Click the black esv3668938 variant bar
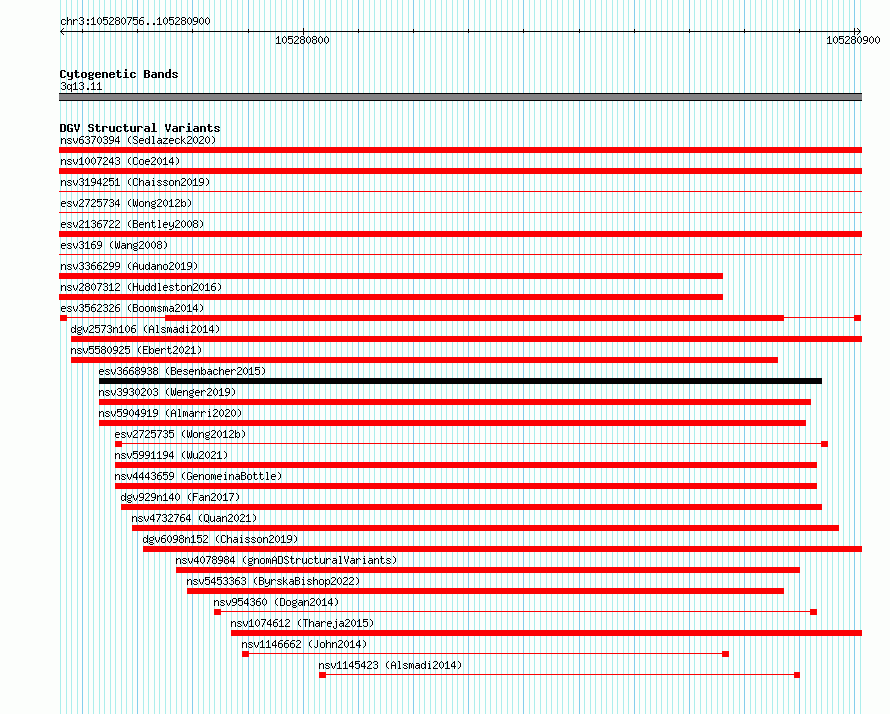Viewport: 890px width, 714px height. click(x=460, y=381)
